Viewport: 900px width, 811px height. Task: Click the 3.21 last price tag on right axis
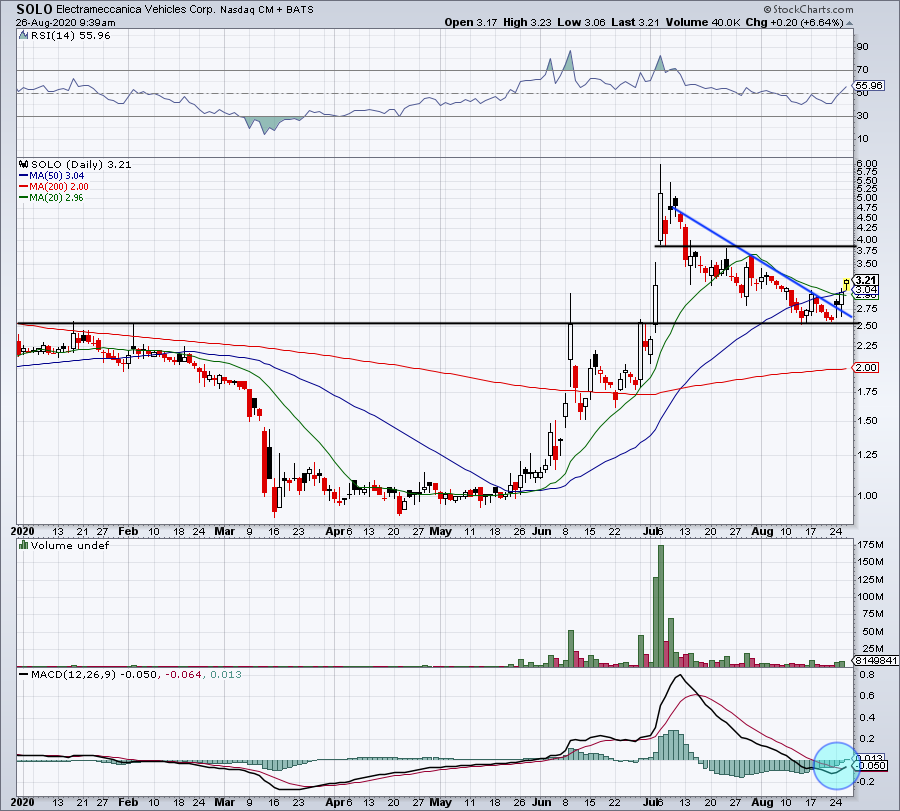pyautogui.click(x=866, y=280)
